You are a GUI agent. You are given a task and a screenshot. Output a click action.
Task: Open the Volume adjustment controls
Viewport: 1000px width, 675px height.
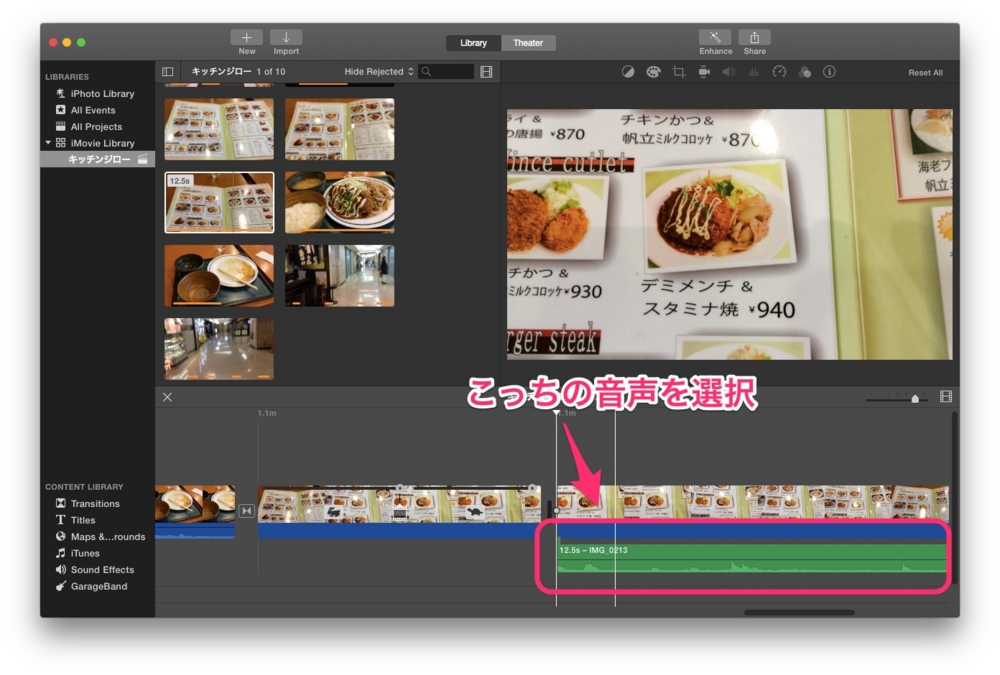[728, 71]
